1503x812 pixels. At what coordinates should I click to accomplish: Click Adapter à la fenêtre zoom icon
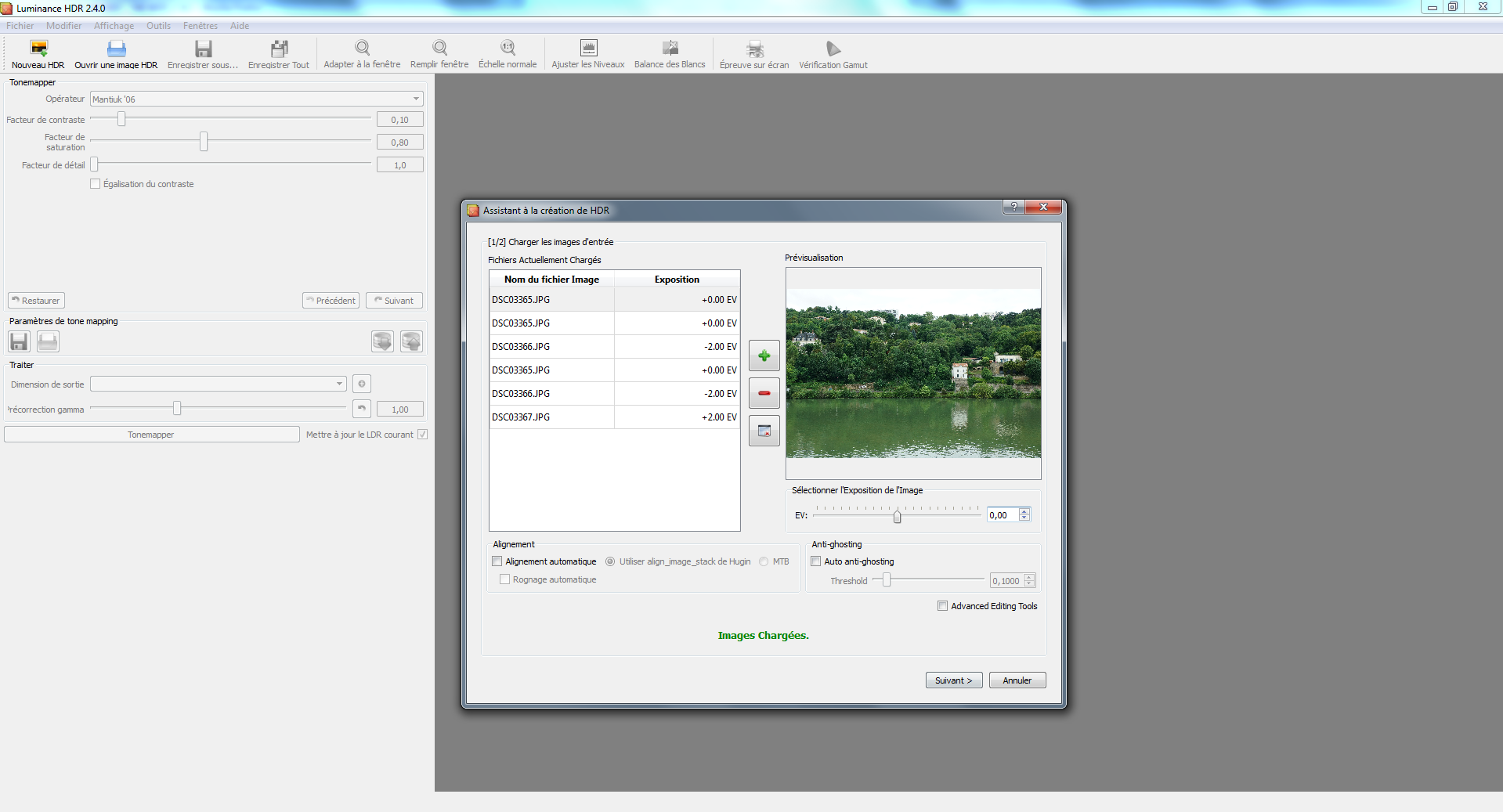tap(362, 49)
